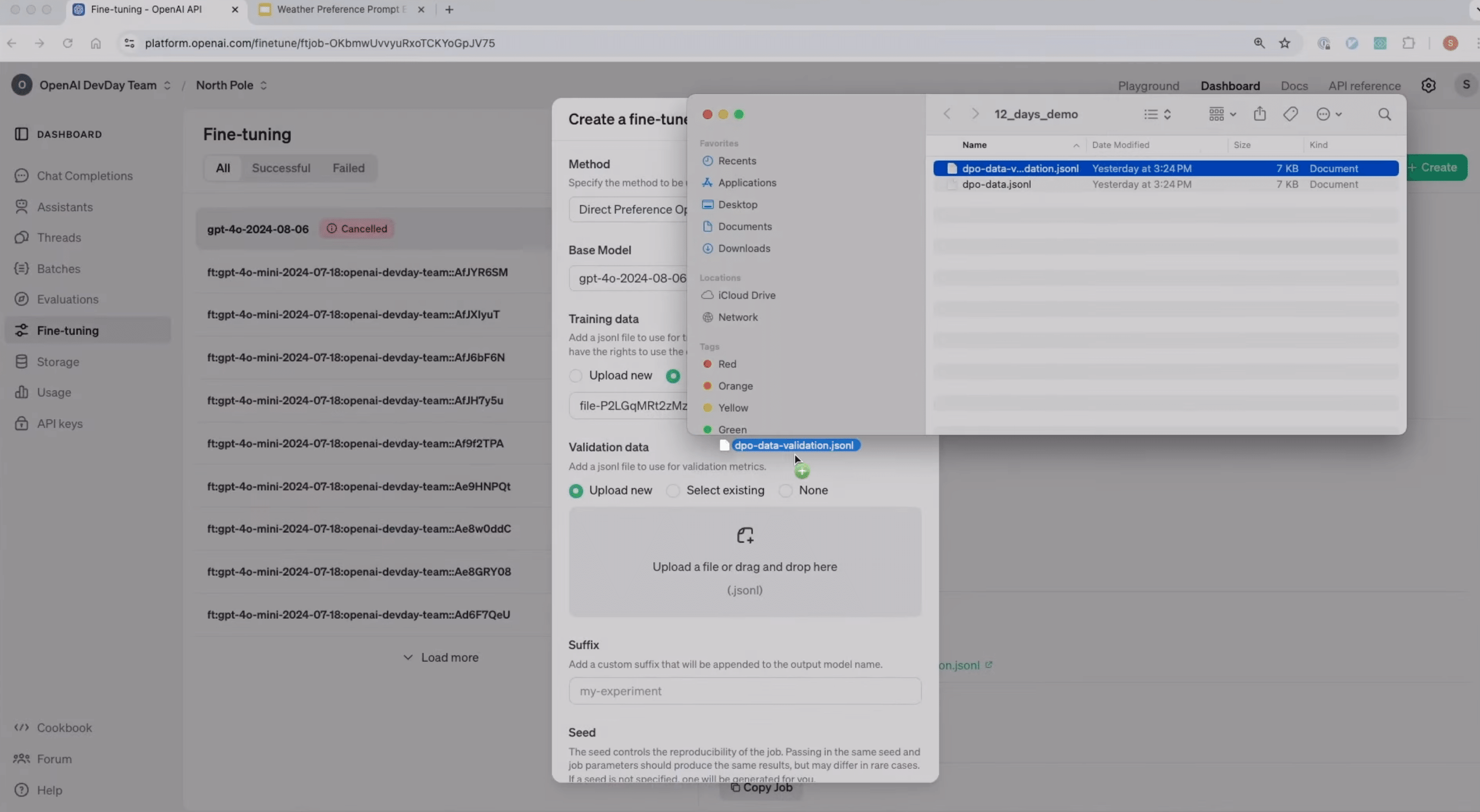Bookmark page with star icon
The image size is (1480, 812).
1285,43
